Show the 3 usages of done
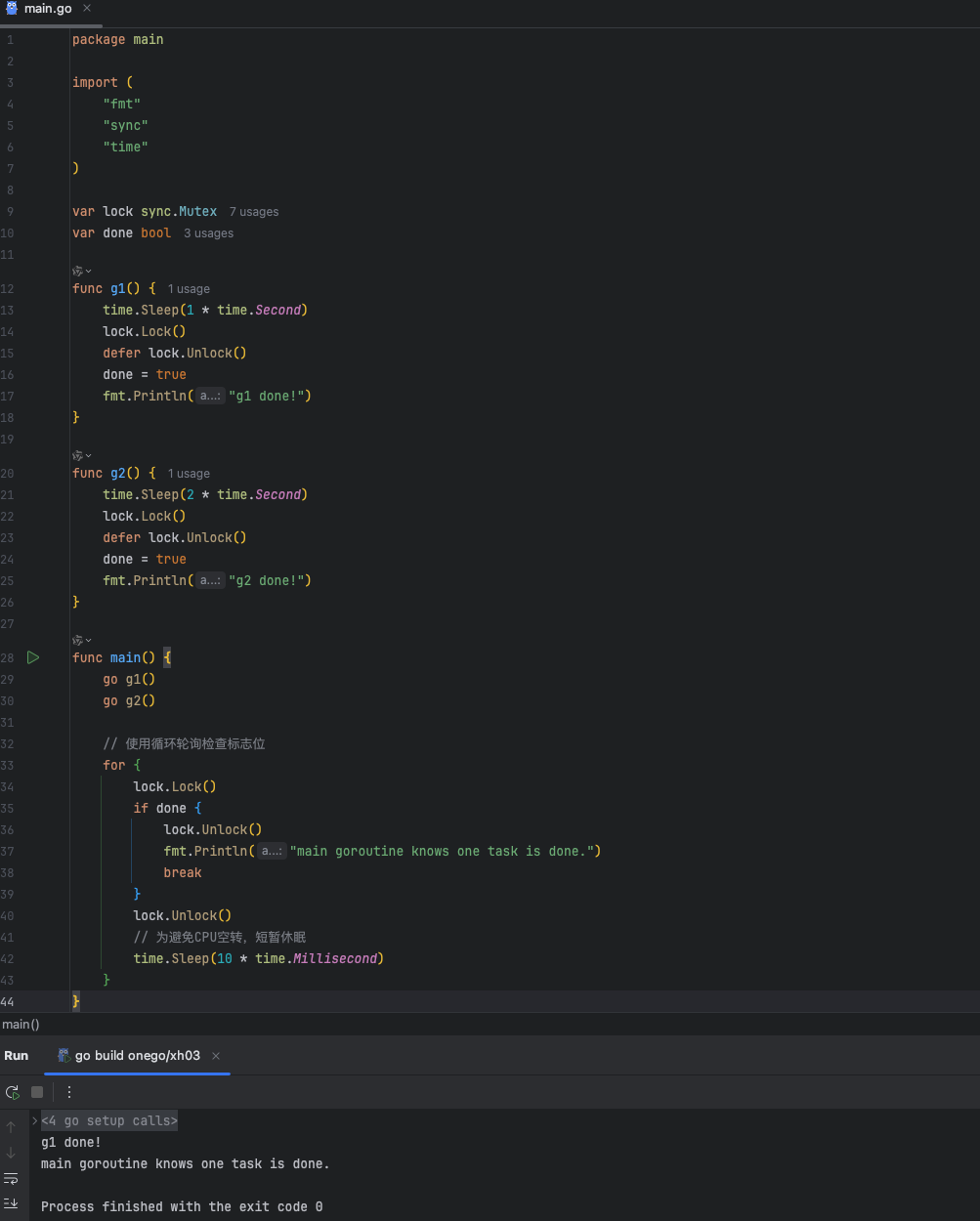The width and height of the screenshot is (980, 1221). (x=209, y=233)
